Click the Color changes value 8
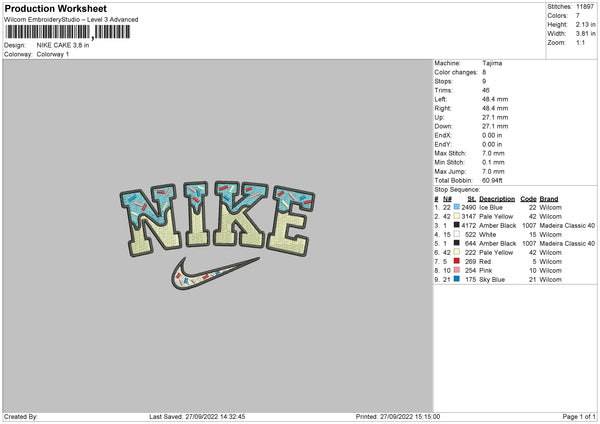Viewport: 600px width, 424px height. coord(484,72)
